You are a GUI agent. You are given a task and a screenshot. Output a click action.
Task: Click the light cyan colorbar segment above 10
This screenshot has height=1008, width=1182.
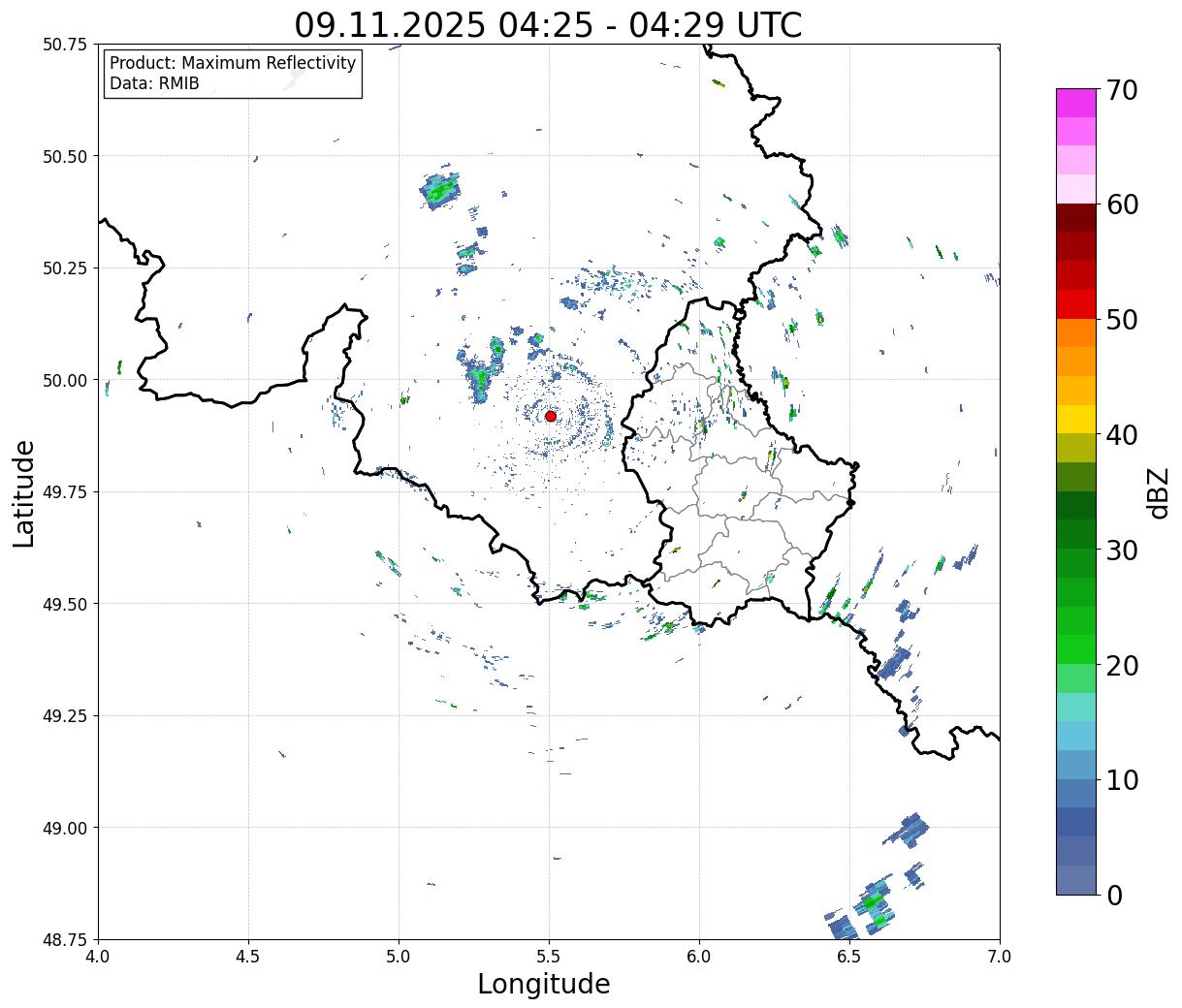1076,736
